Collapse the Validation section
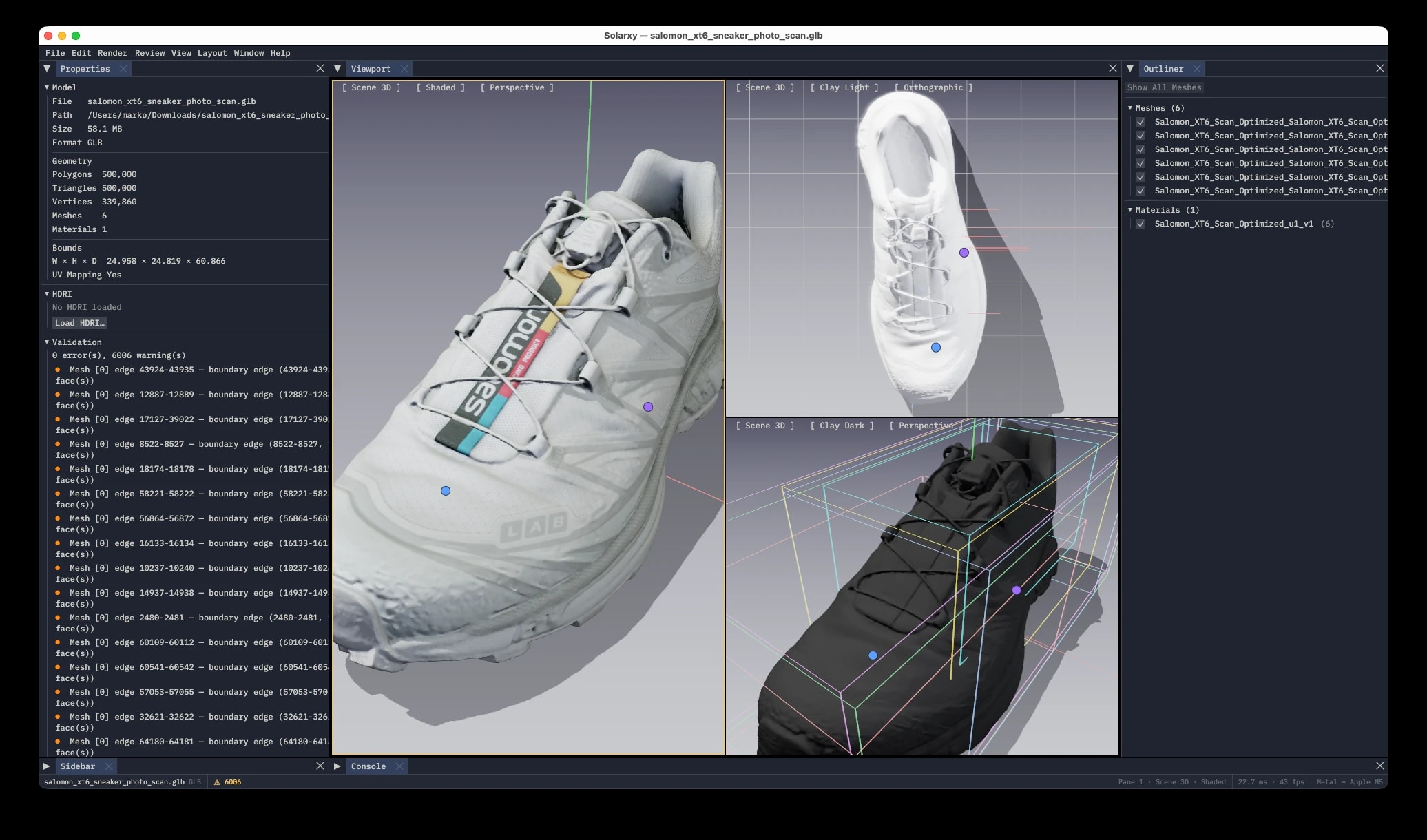The image size is (1427, 840). tap(47, 342)
